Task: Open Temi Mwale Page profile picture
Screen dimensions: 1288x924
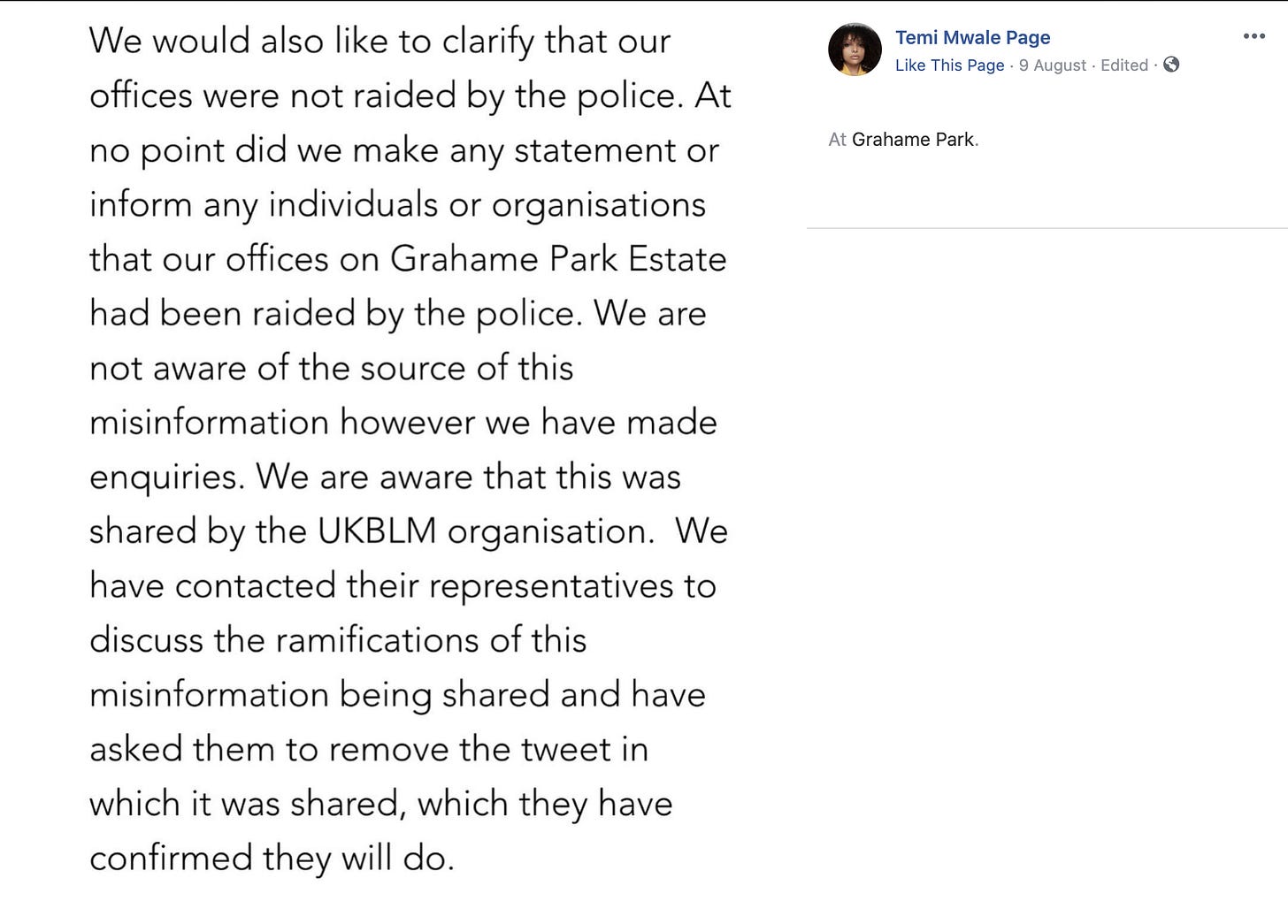Action: click(x=855, y=50)
